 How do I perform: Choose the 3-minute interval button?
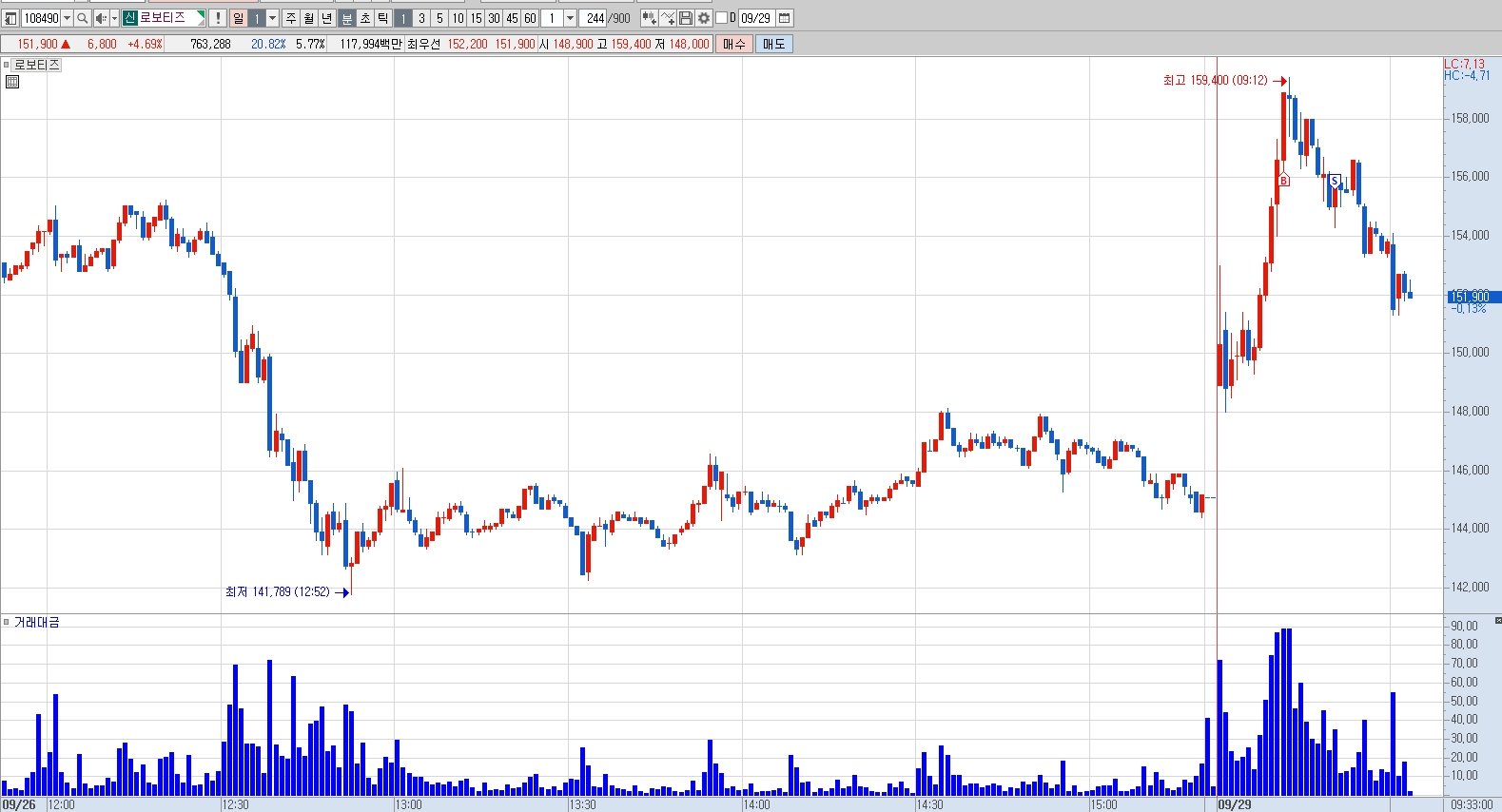(x=421, y=18)
